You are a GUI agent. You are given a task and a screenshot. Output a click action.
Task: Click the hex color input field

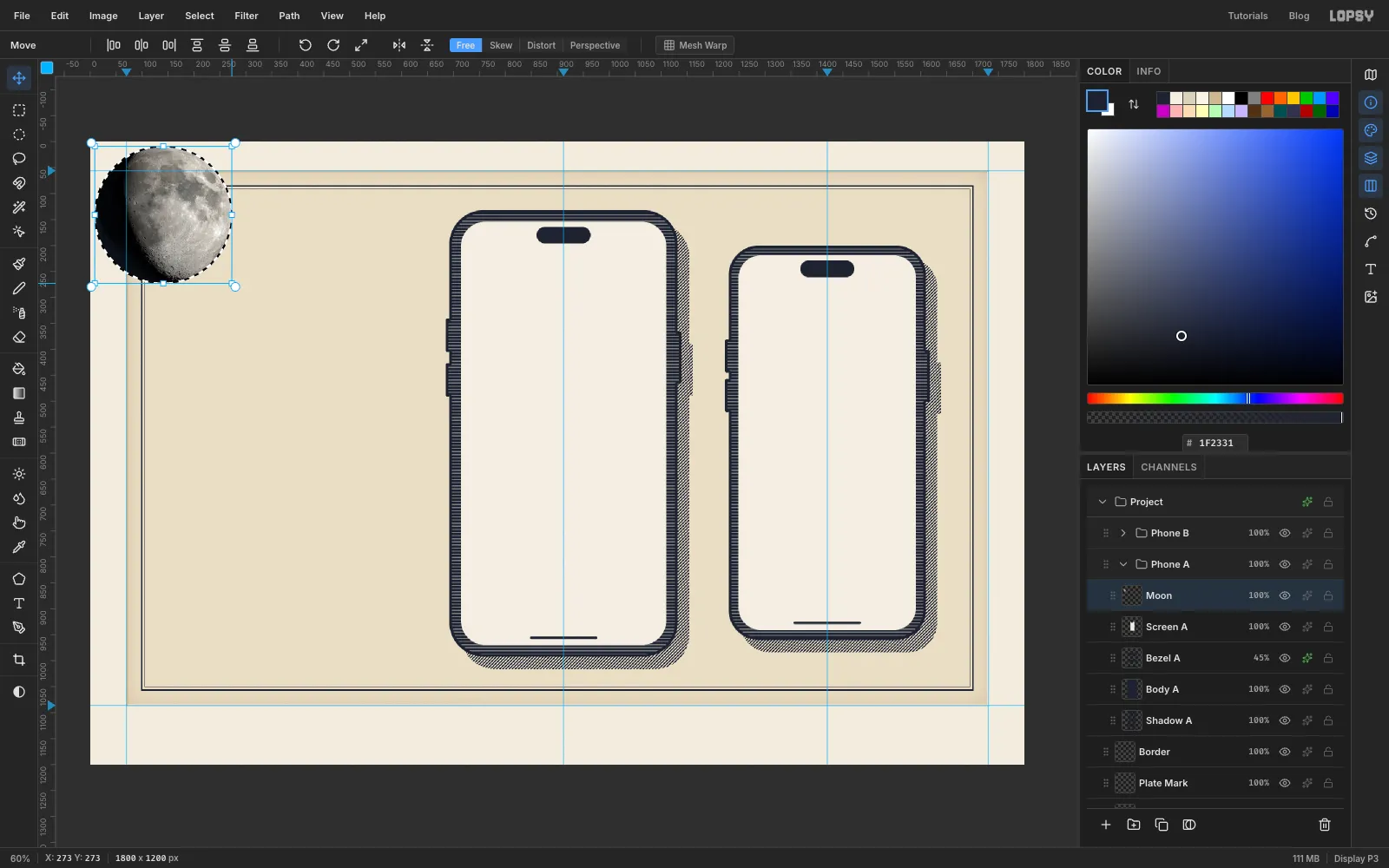click(x=1215, y=443)
